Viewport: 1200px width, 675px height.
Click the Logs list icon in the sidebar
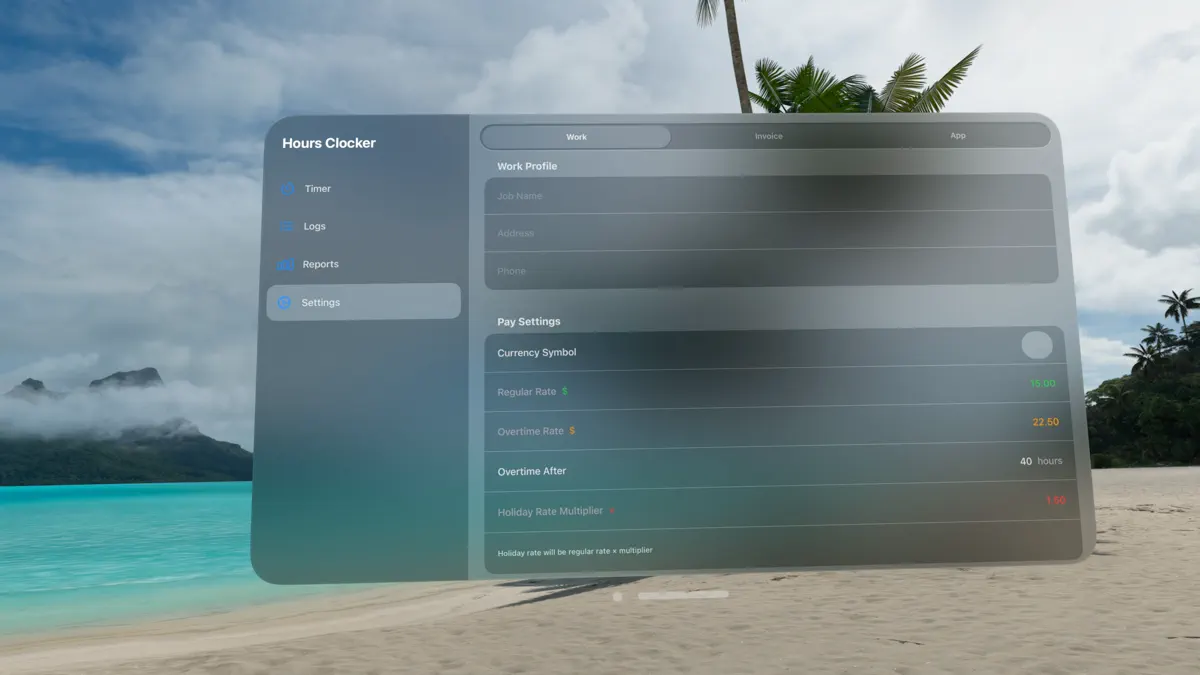289,226
